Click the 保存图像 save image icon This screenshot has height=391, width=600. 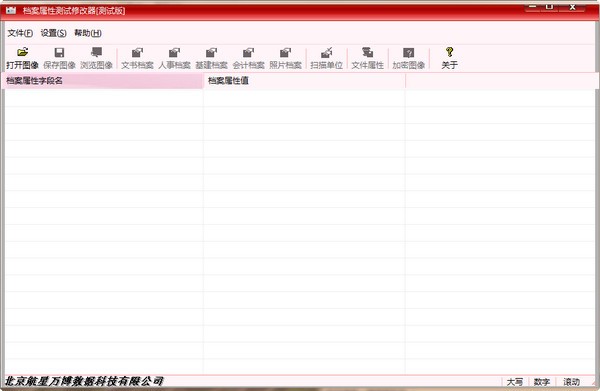[59, 52]
